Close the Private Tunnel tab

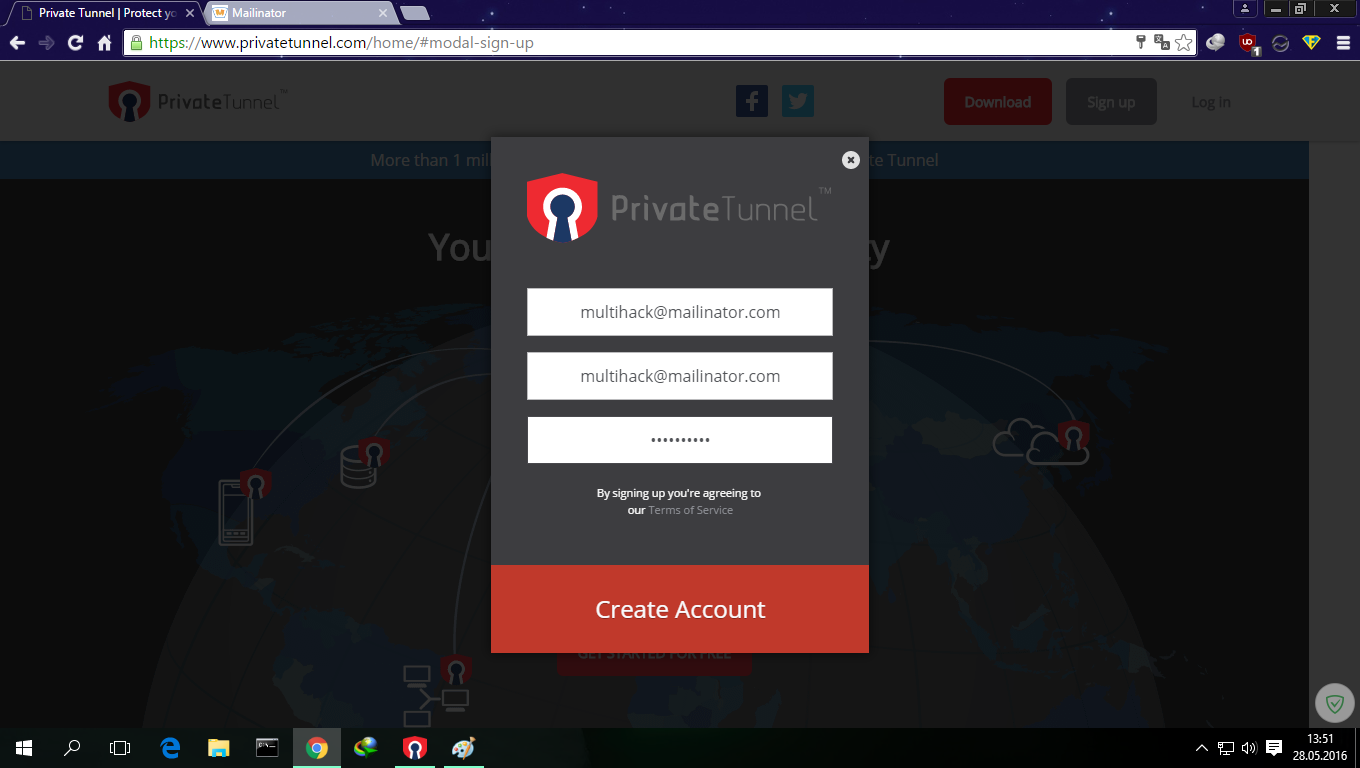pyautogui.click(x=190, y=13)
